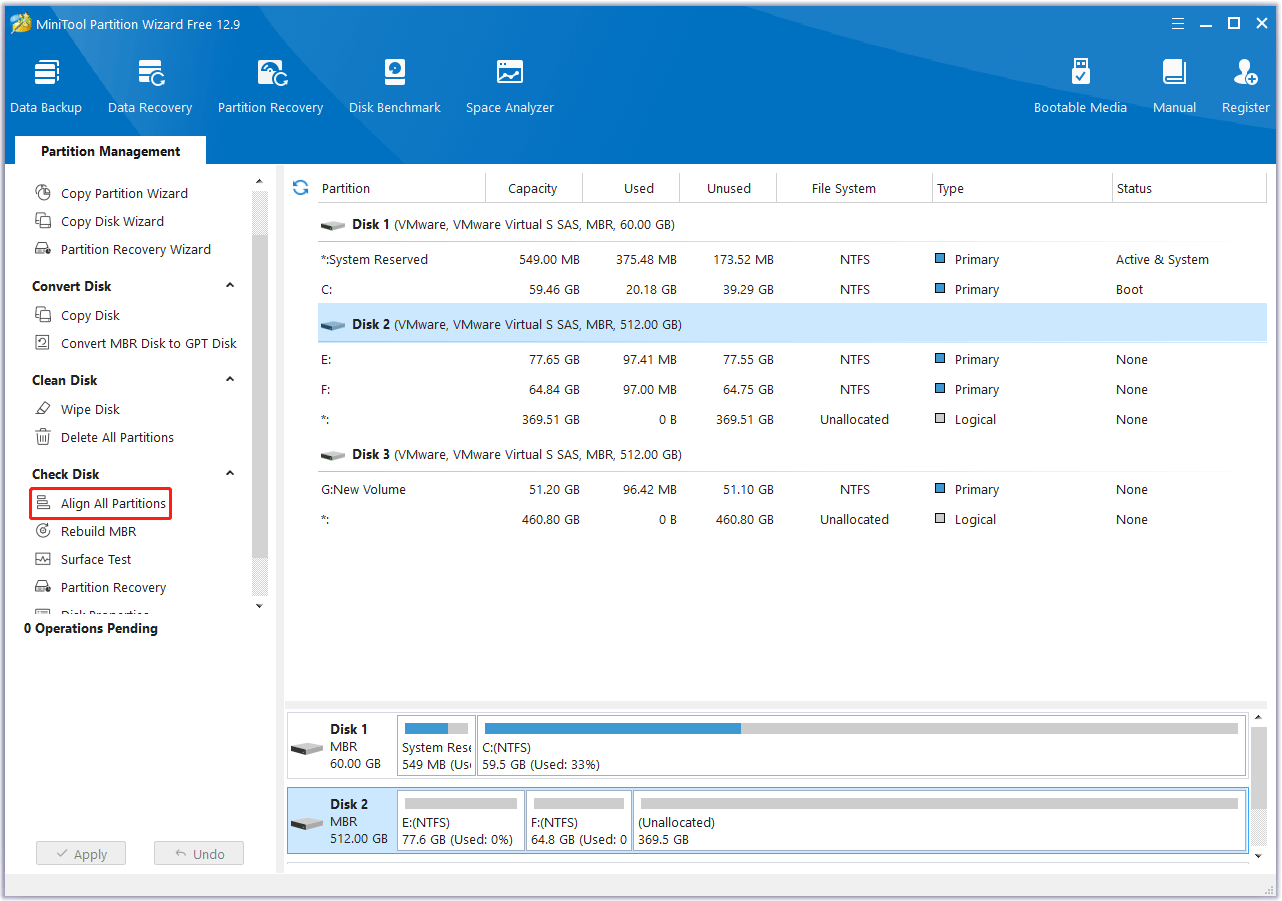Click the Copy Partition Wizard icon
1282x901 pixels.
pyautogui.click(x=43, y=193)
